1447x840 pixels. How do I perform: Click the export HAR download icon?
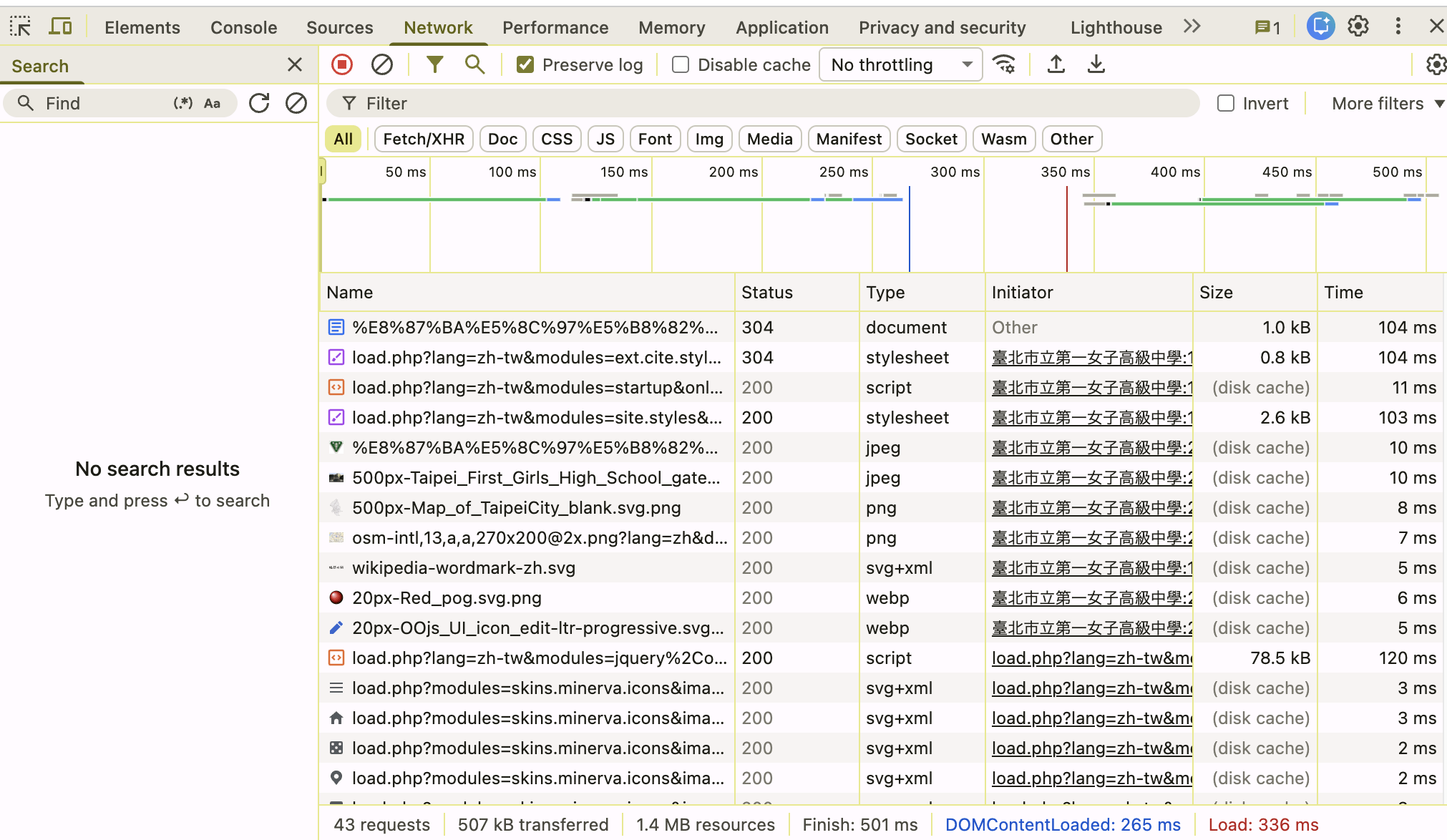(1096, 65)
